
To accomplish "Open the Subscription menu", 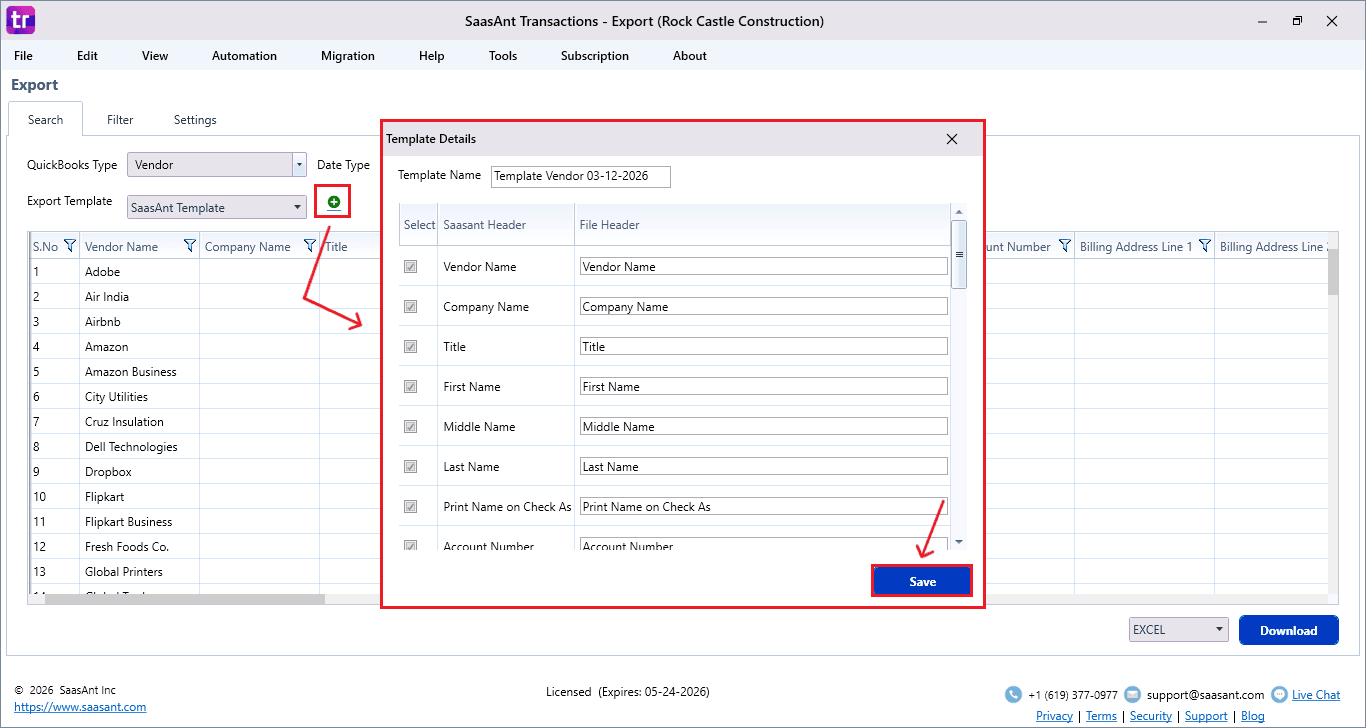I will click(595, 56).
